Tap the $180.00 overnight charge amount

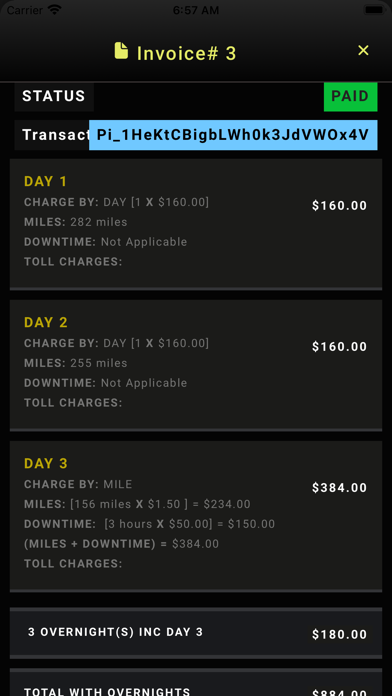point(340,635)
